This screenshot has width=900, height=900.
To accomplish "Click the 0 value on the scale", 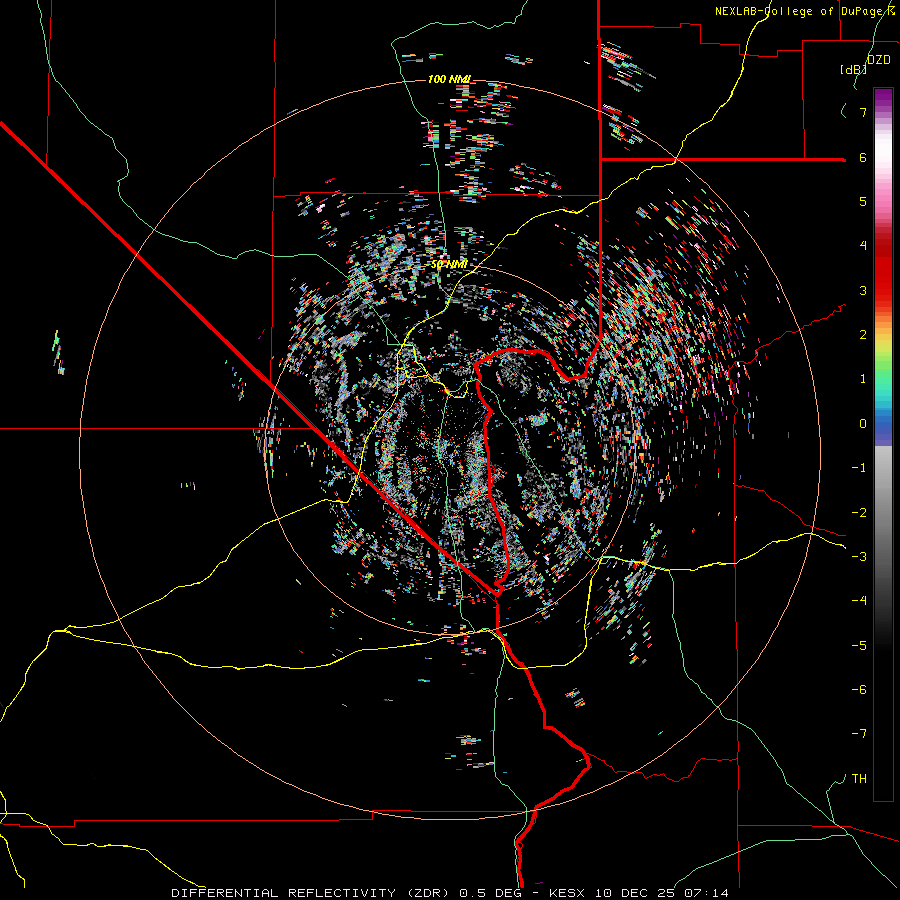I will (863, 424).
